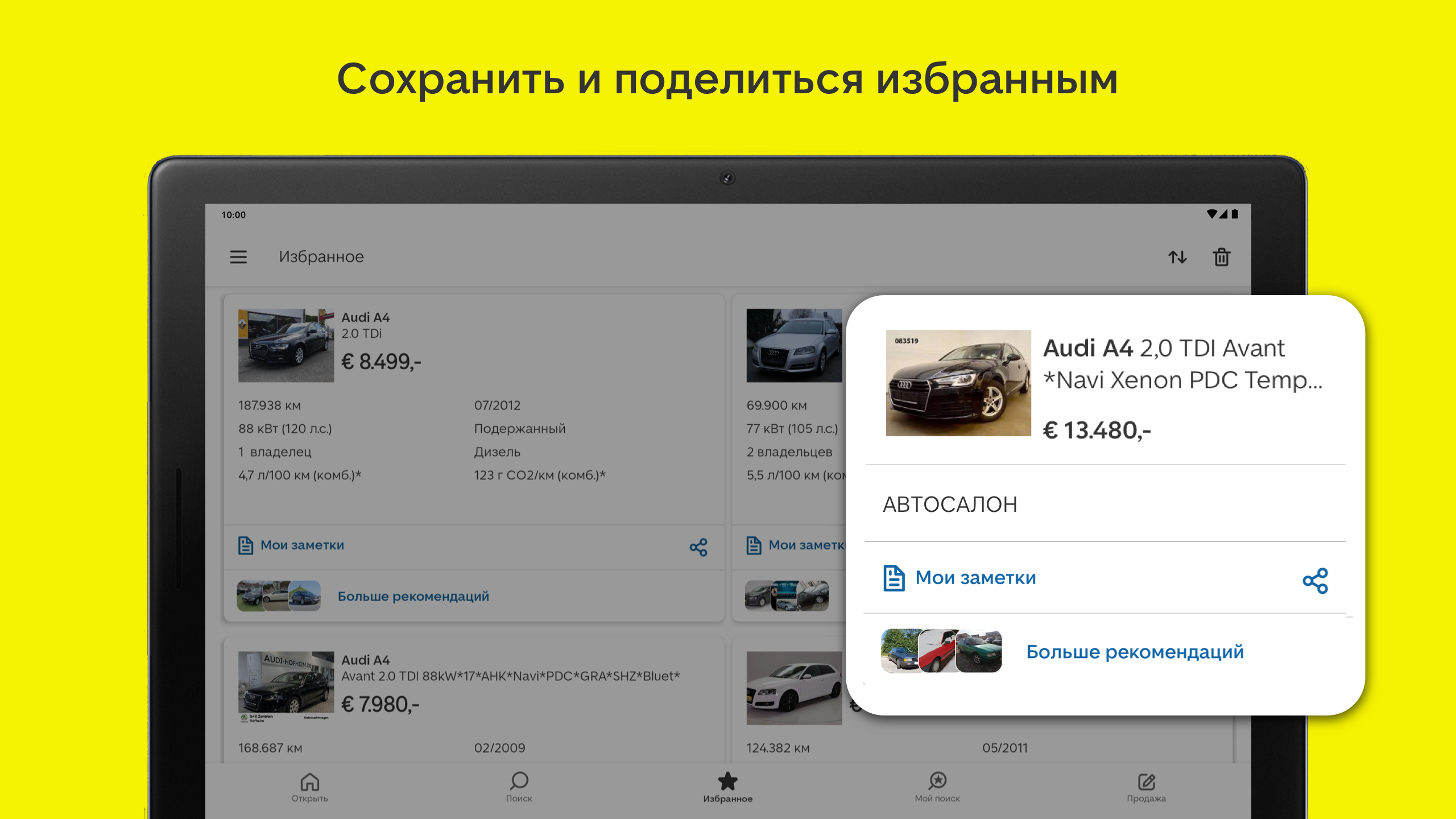Select the price € 13.480,-
The width and height of the screenshot is (1456, 819).
(x=1096, y=431)
